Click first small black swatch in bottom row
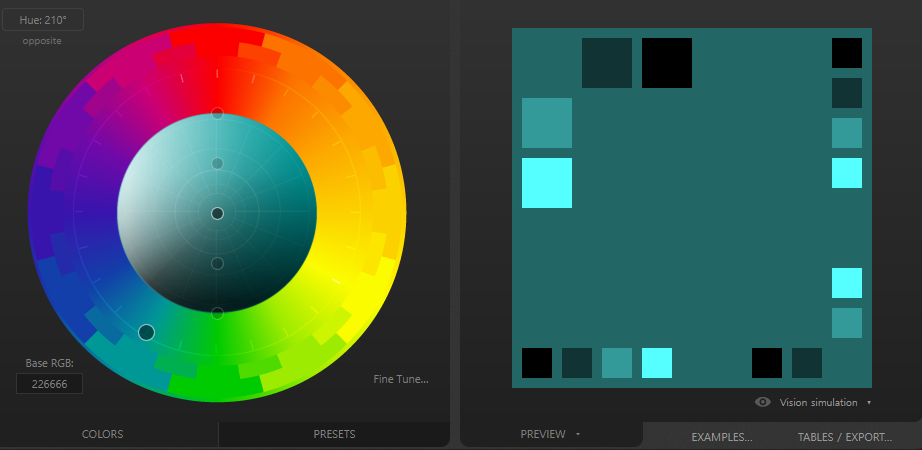Screen dimensions: 922x450 (537, 363)
